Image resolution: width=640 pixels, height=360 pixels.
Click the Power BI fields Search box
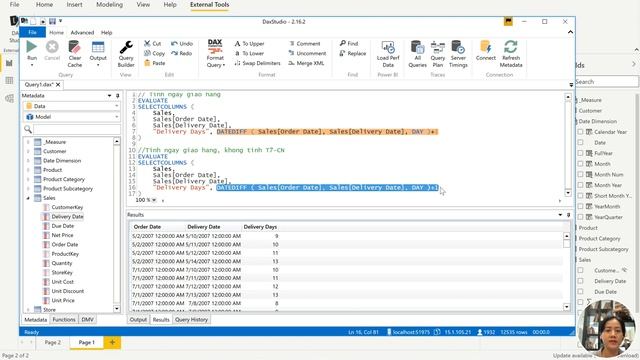tap(606, 82)
